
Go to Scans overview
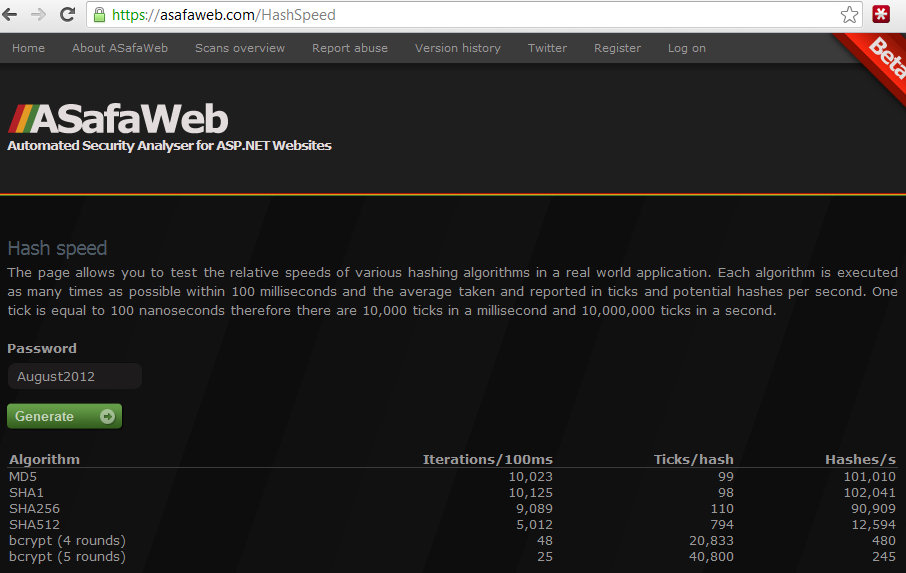click(240, 48)
